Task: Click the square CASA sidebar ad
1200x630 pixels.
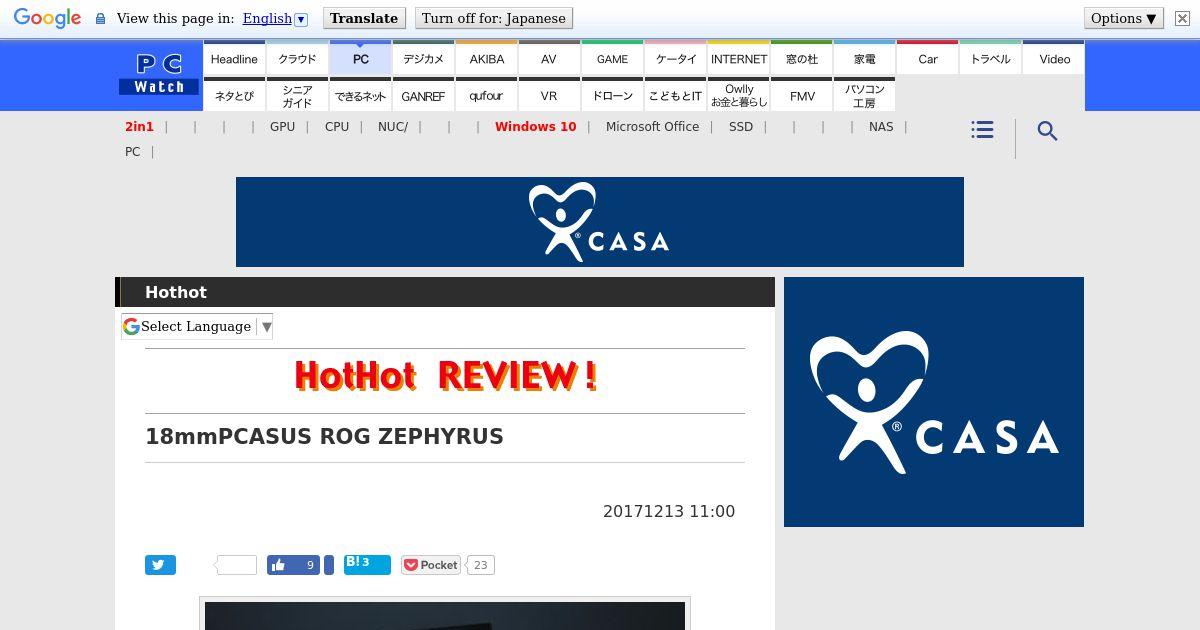Action: (934, 402)
